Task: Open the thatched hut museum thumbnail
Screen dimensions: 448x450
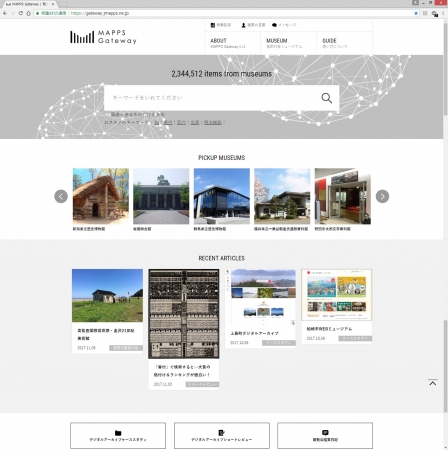Action: coord(101,196)
